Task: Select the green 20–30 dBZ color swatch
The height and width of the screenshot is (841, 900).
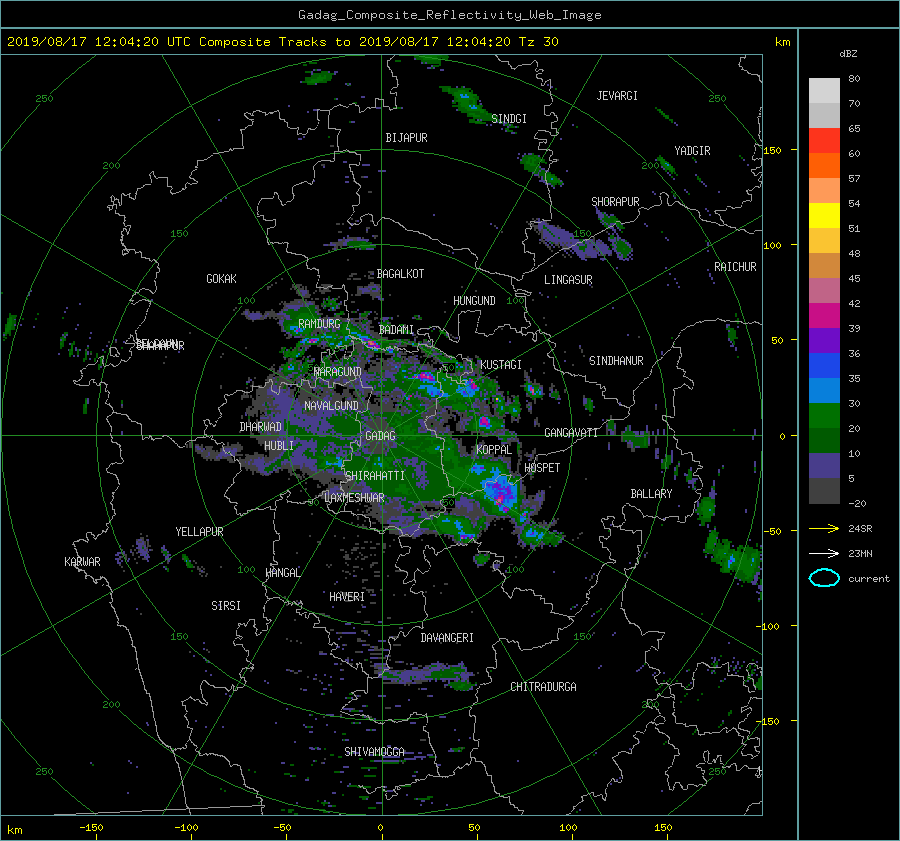Action: 824,415
